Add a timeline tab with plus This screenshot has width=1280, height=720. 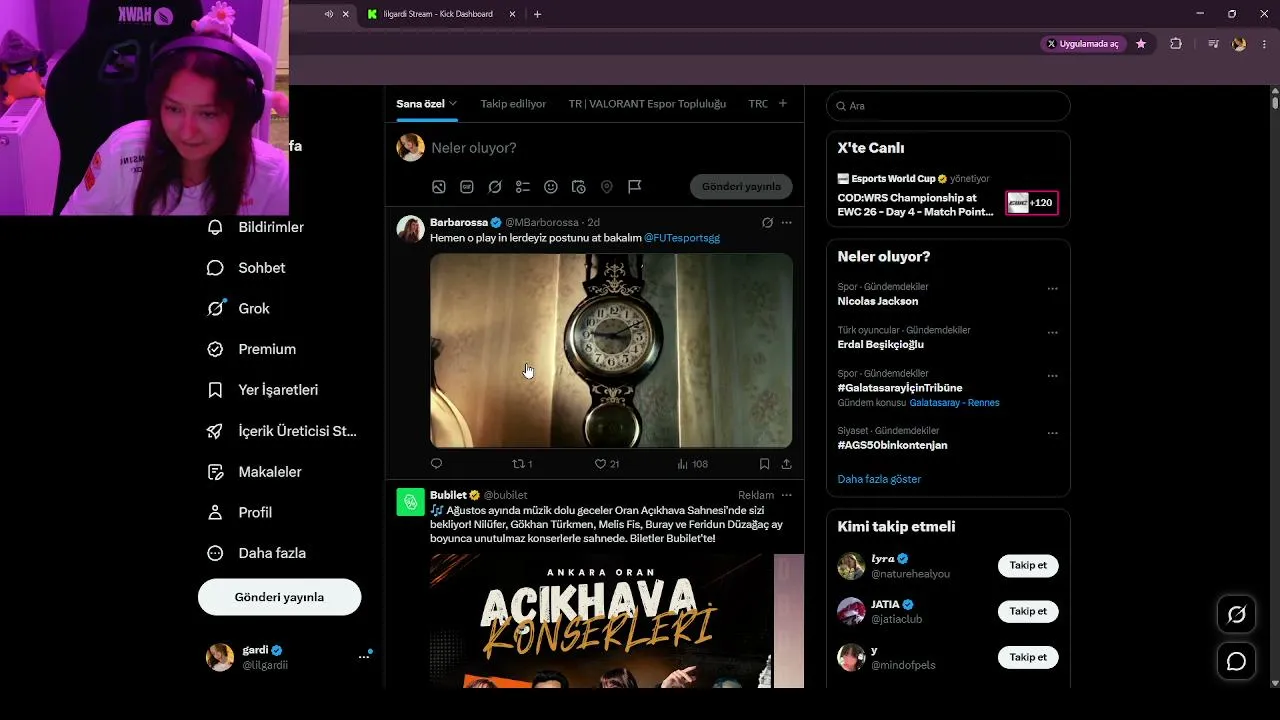[x=782, y=103]
